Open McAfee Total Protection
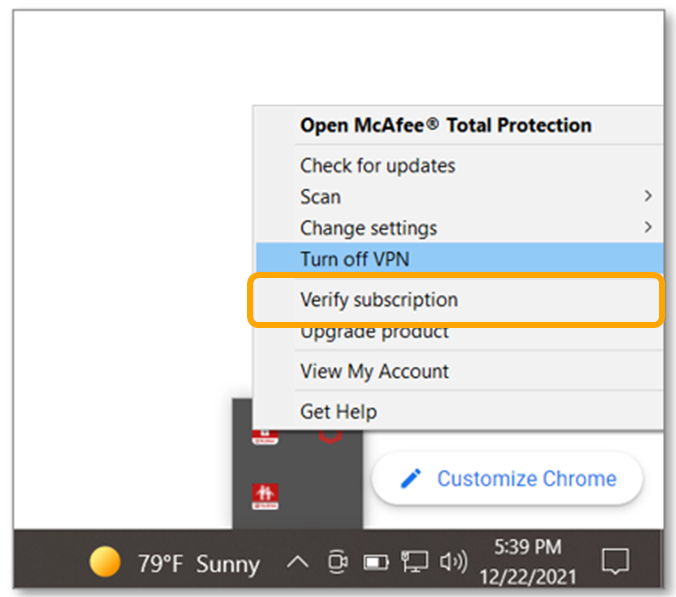 pyautogui.click(x=445, y=125)
